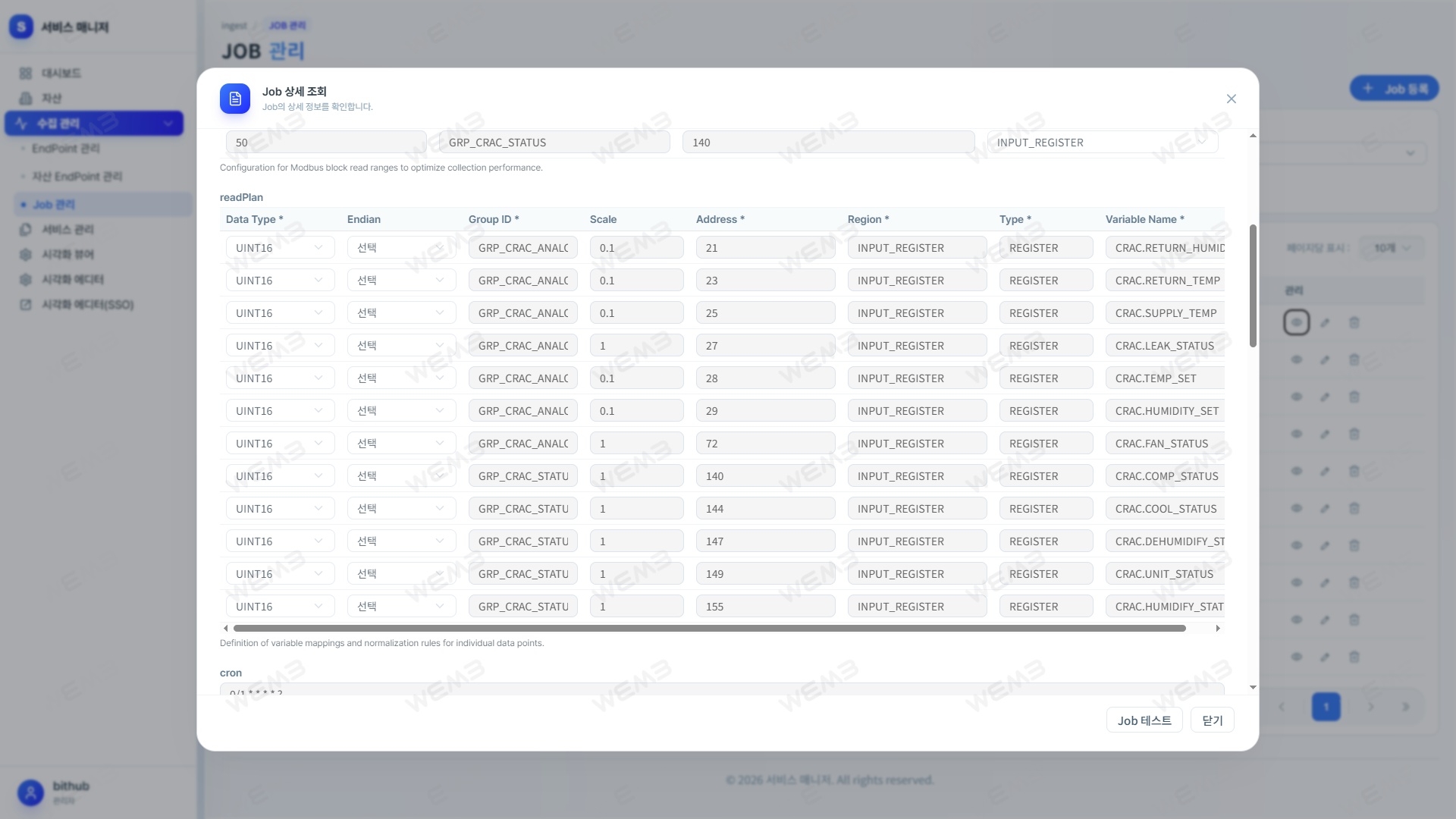The height and width of the screenshot is (819, 1456).
Task: Open the Data Type dropdown for the CRAC.UNIT_STATUS row
Action: 281,574
